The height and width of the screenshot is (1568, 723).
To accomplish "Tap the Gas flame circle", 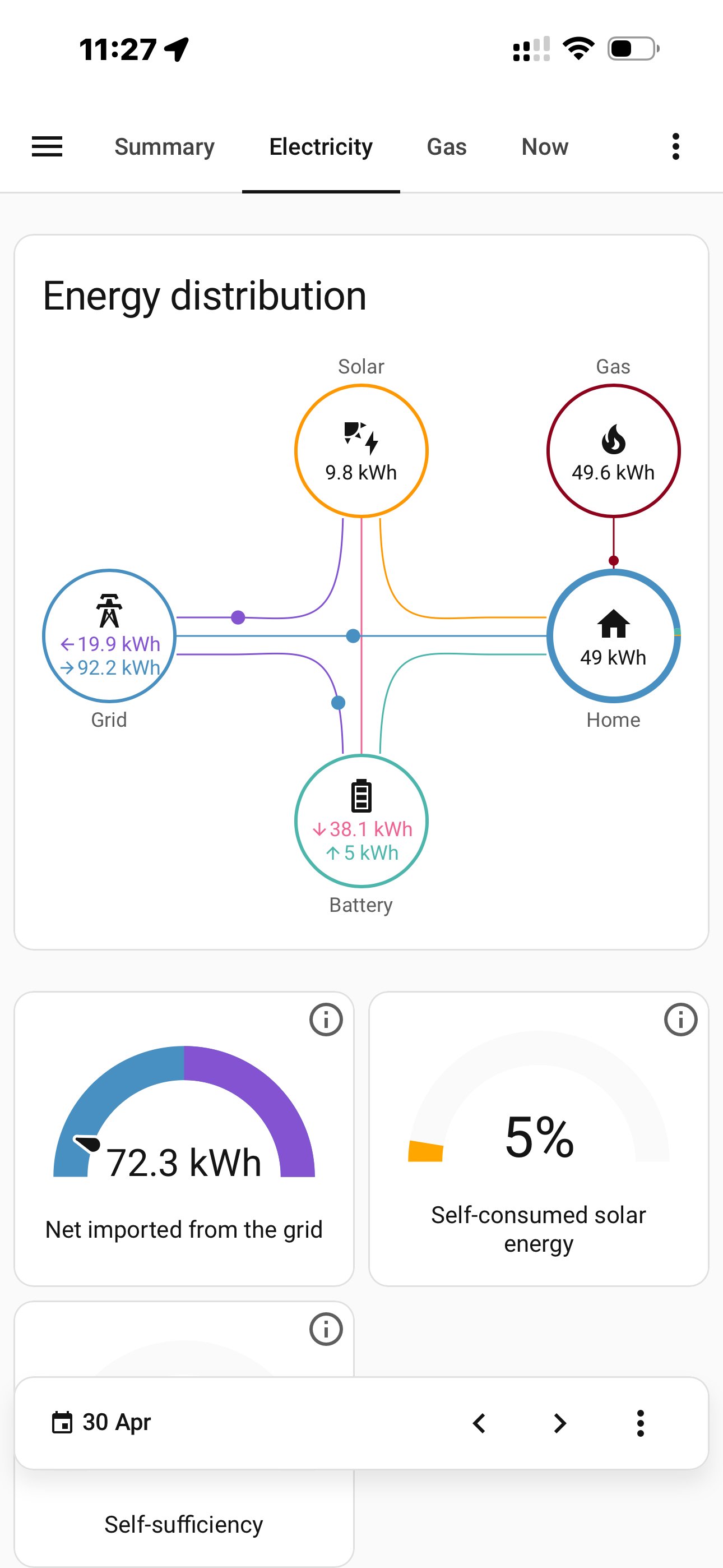I will tap(614, 450).
